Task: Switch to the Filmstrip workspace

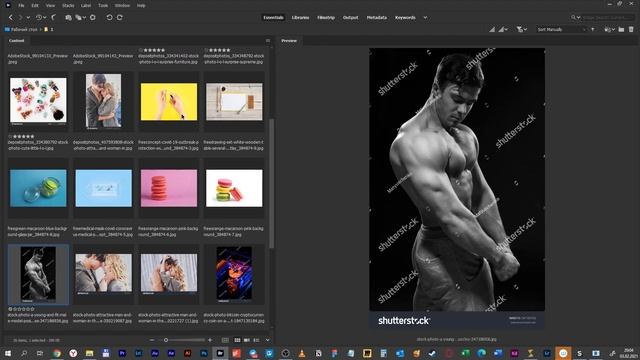Action: (x=326, y=18)
